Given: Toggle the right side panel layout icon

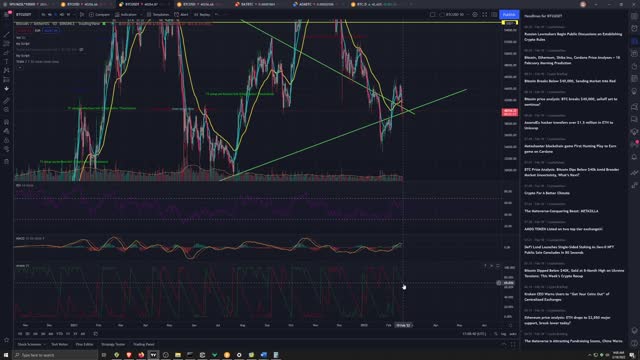Looking at the screenshot, I should click(494, 15).
